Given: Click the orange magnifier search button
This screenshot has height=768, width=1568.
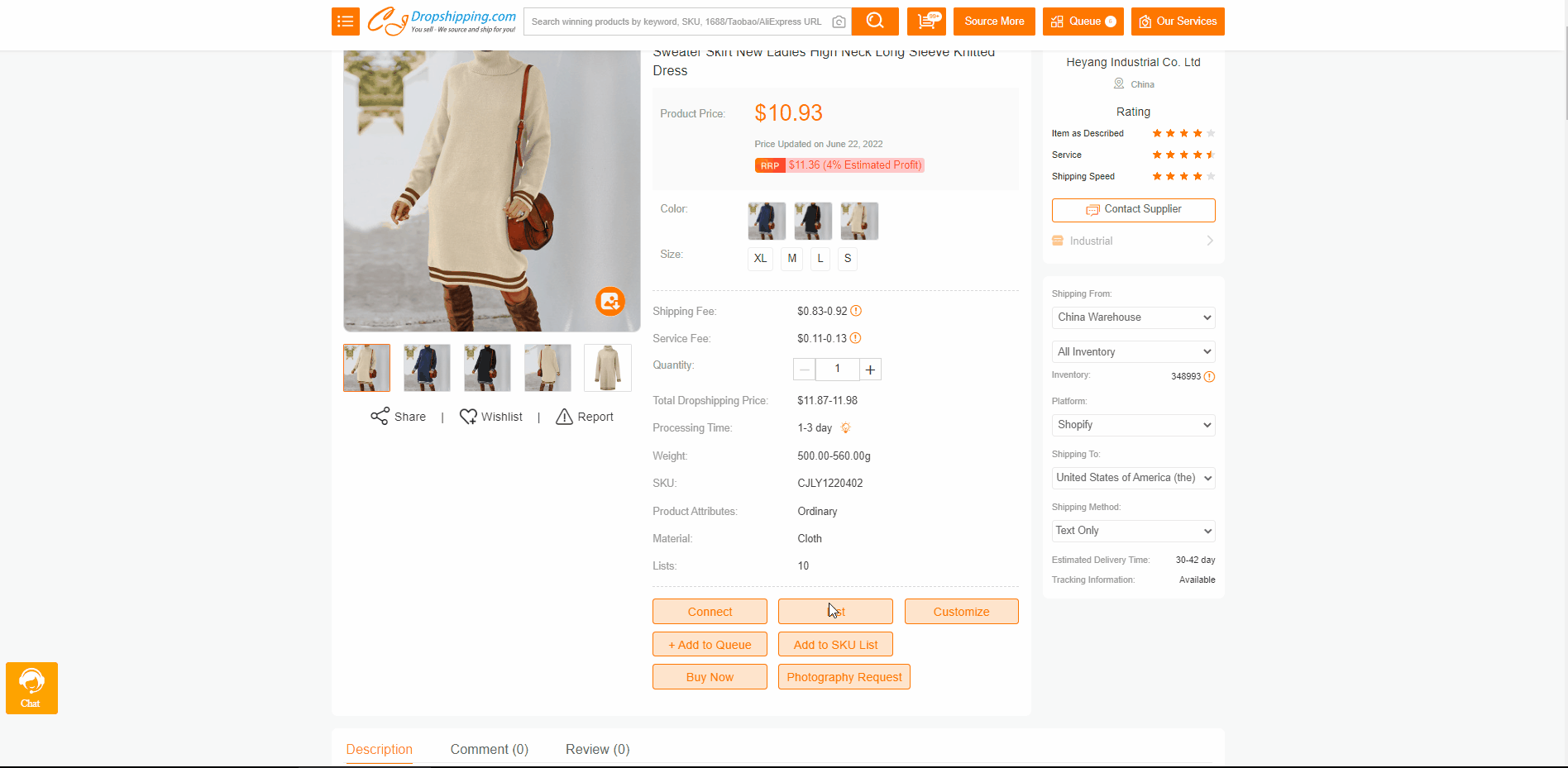Looking at the screenshot, I should [875, 21].
